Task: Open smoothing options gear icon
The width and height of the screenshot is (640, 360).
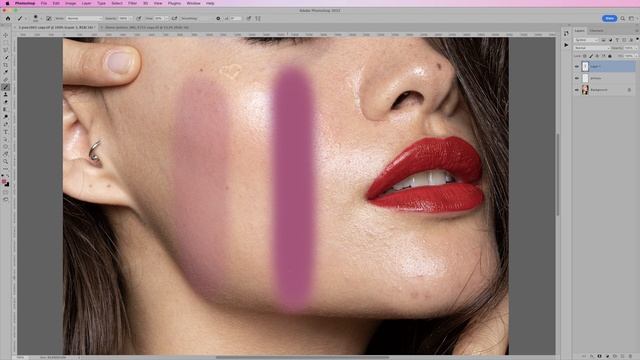Action: pyautogui.click(x=218, y=18)
